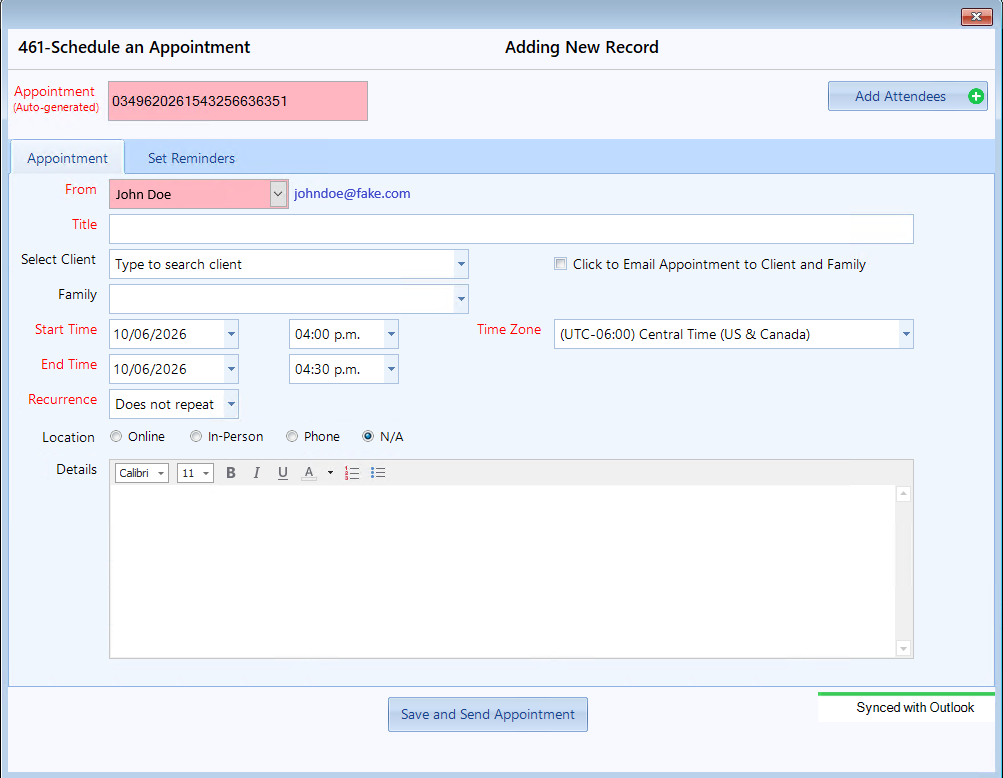Screen dimensions: 1003x778
Task: Click the Adding New Record heading
Action: pos(581,47)
